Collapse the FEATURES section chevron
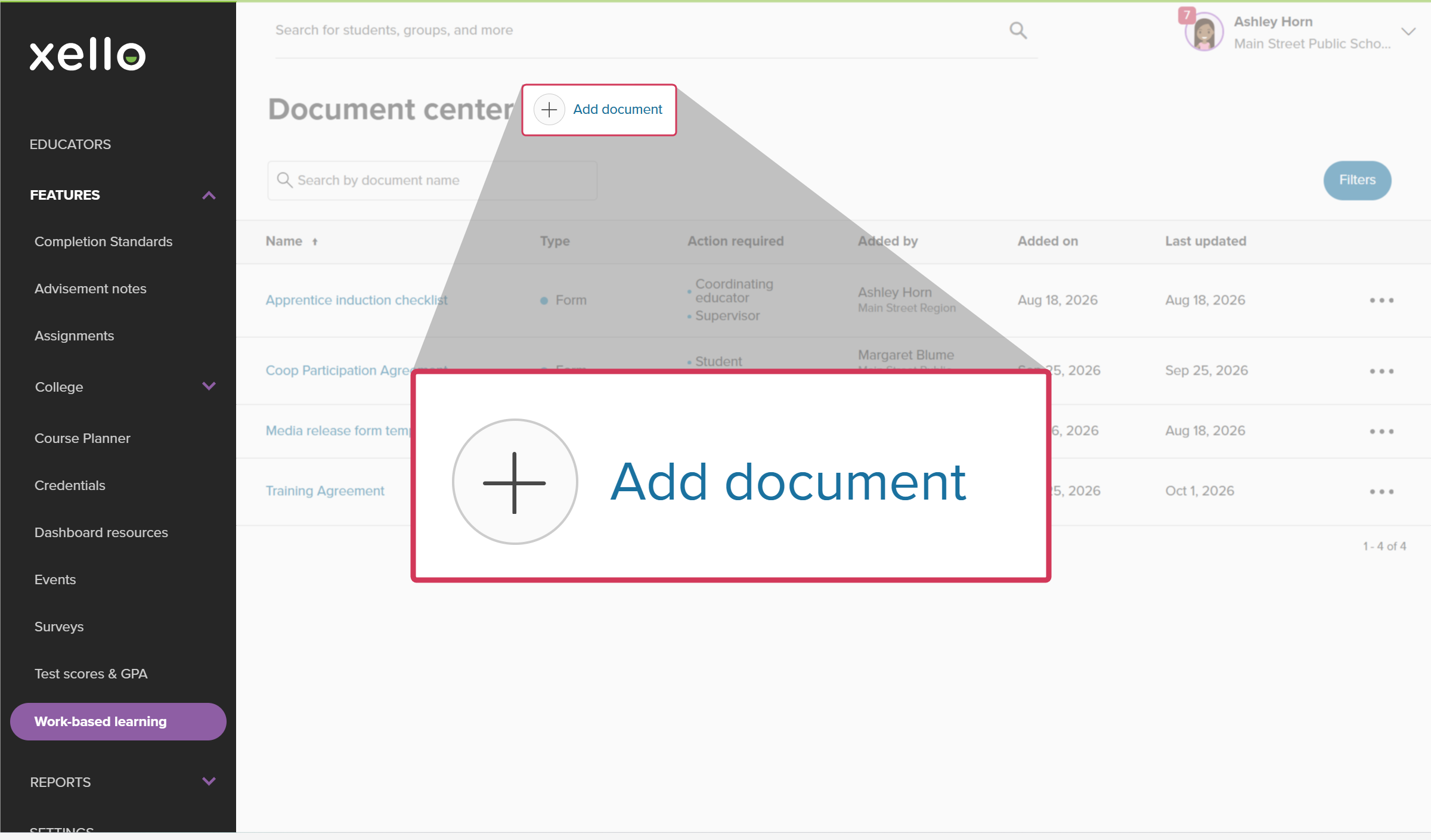The width and height of the screenshot is (1431, 840). tap(209, 196)
